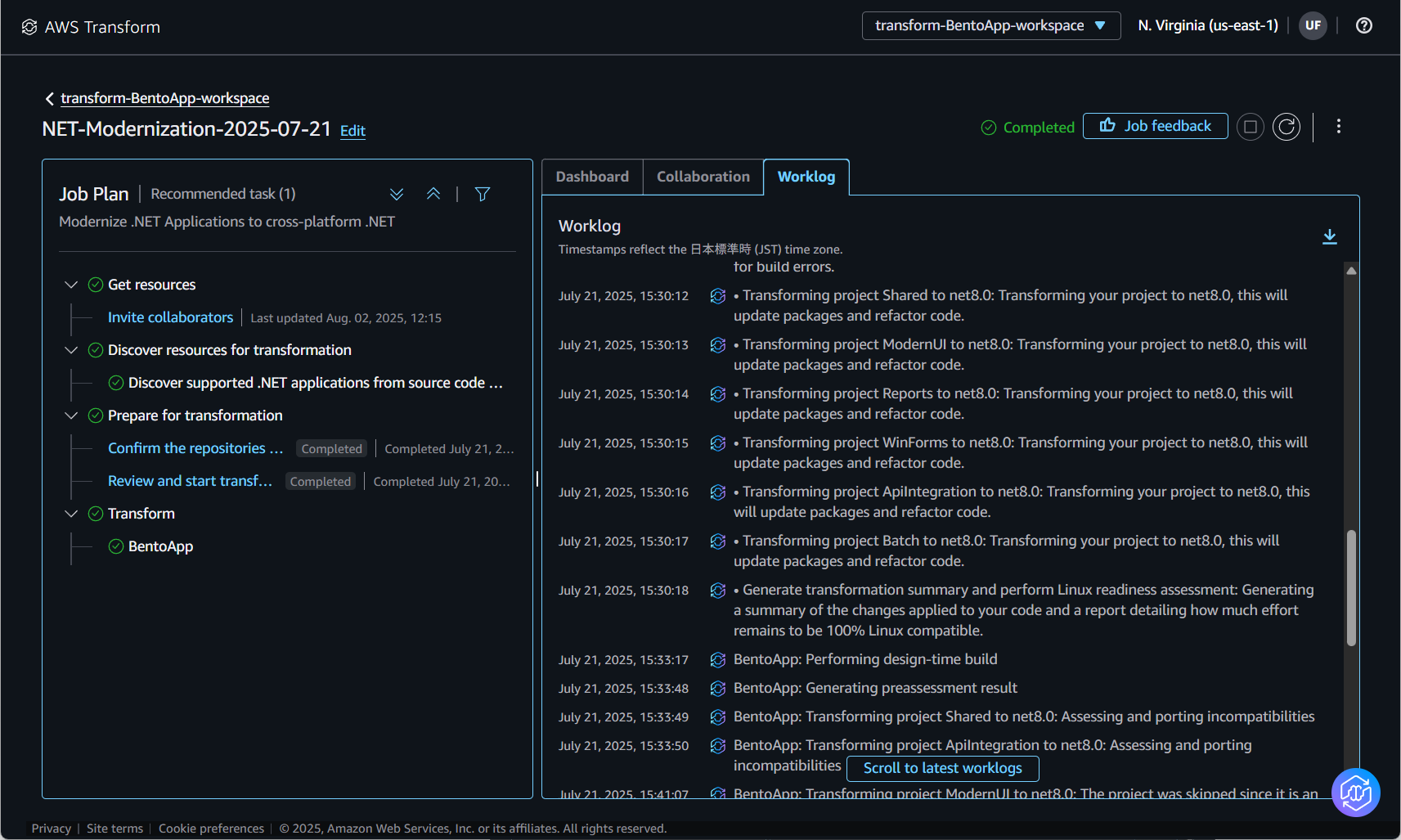This screenshot has width=1401, height=840.
Task: Click the agent icon on the 15:30:18 worklog entry
Action: pyautogui.click(x=718, y=591)
